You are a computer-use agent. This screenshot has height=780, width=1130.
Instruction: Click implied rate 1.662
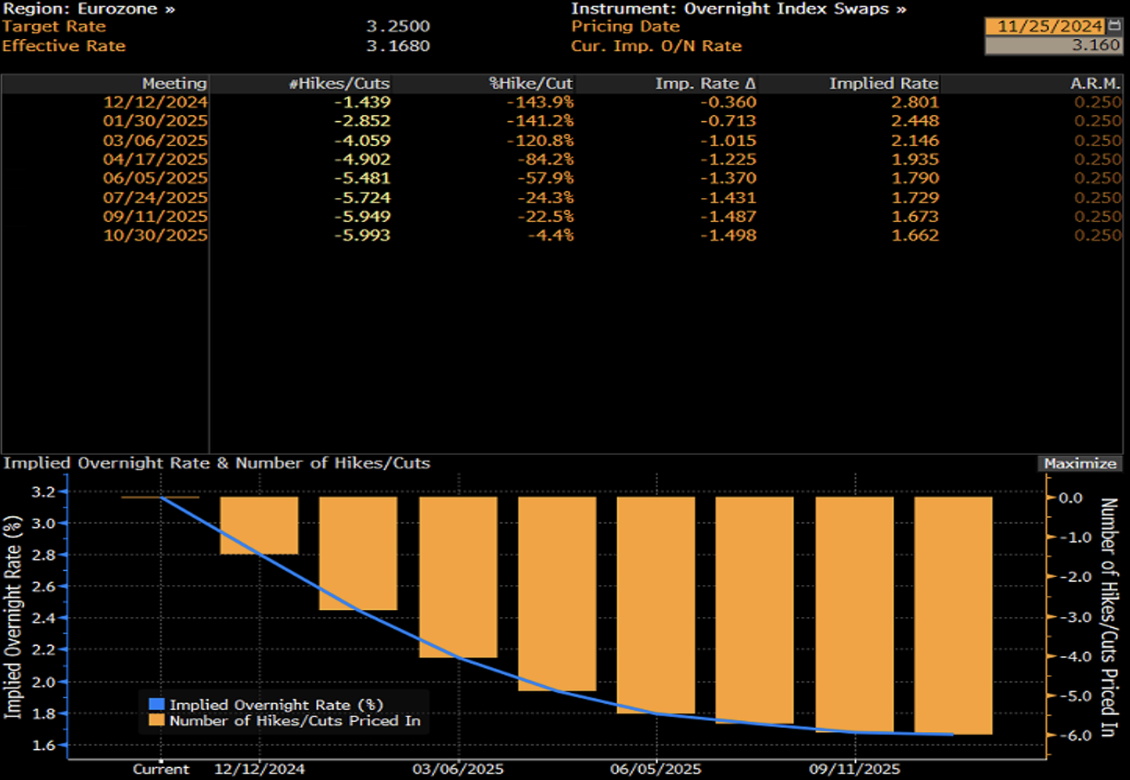[x=915, y=235]
